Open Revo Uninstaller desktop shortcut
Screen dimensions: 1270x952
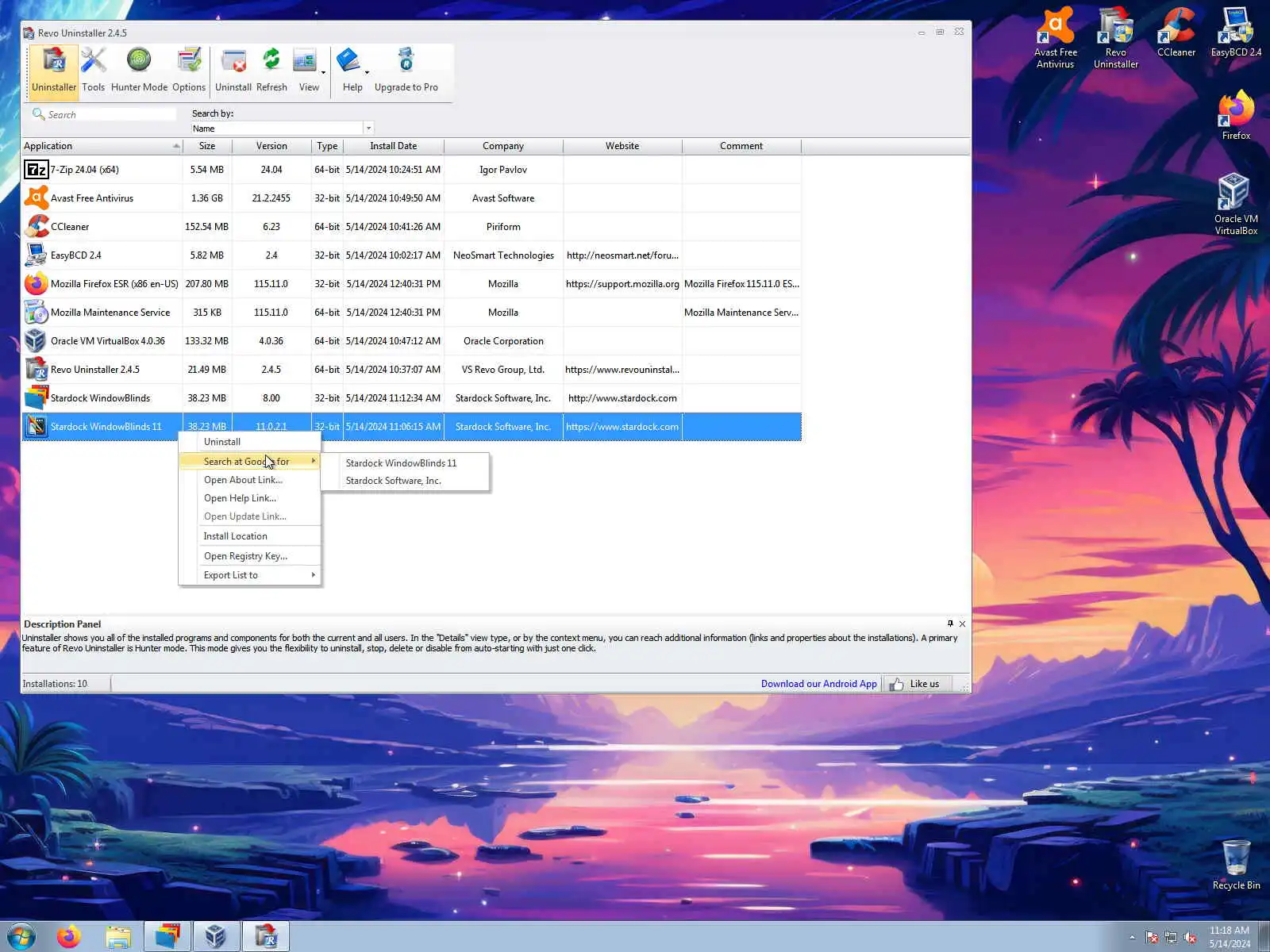tap(1116, 38)
